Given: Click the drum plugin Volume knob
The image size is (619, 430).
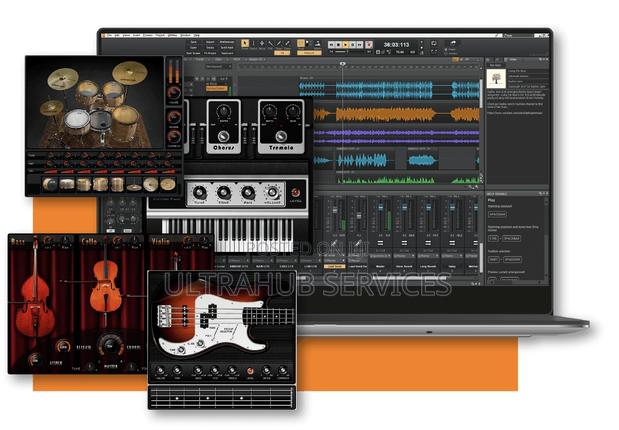Looking at the screenshot, I should (174, 93).
